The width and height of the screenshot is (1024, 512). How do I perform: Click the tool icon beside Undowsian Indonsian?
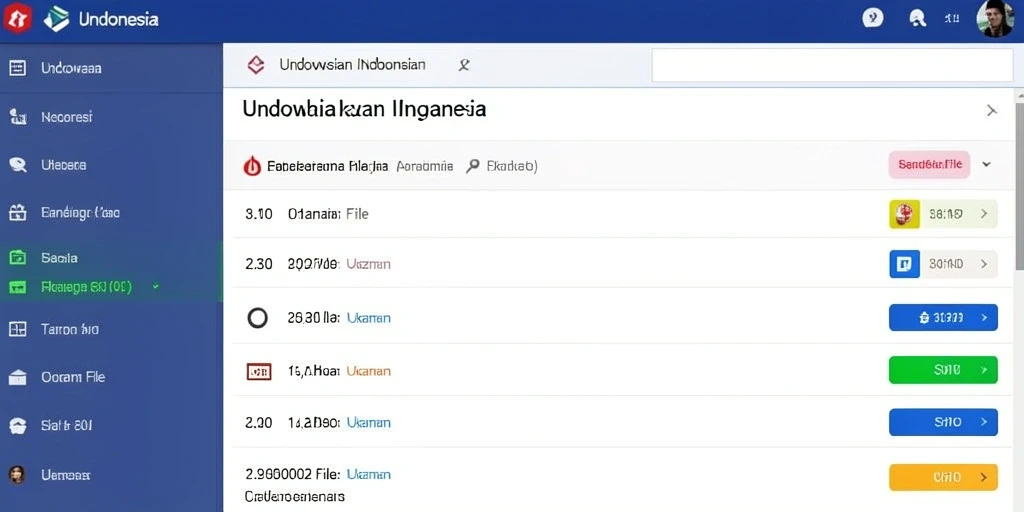coord(464,65)
